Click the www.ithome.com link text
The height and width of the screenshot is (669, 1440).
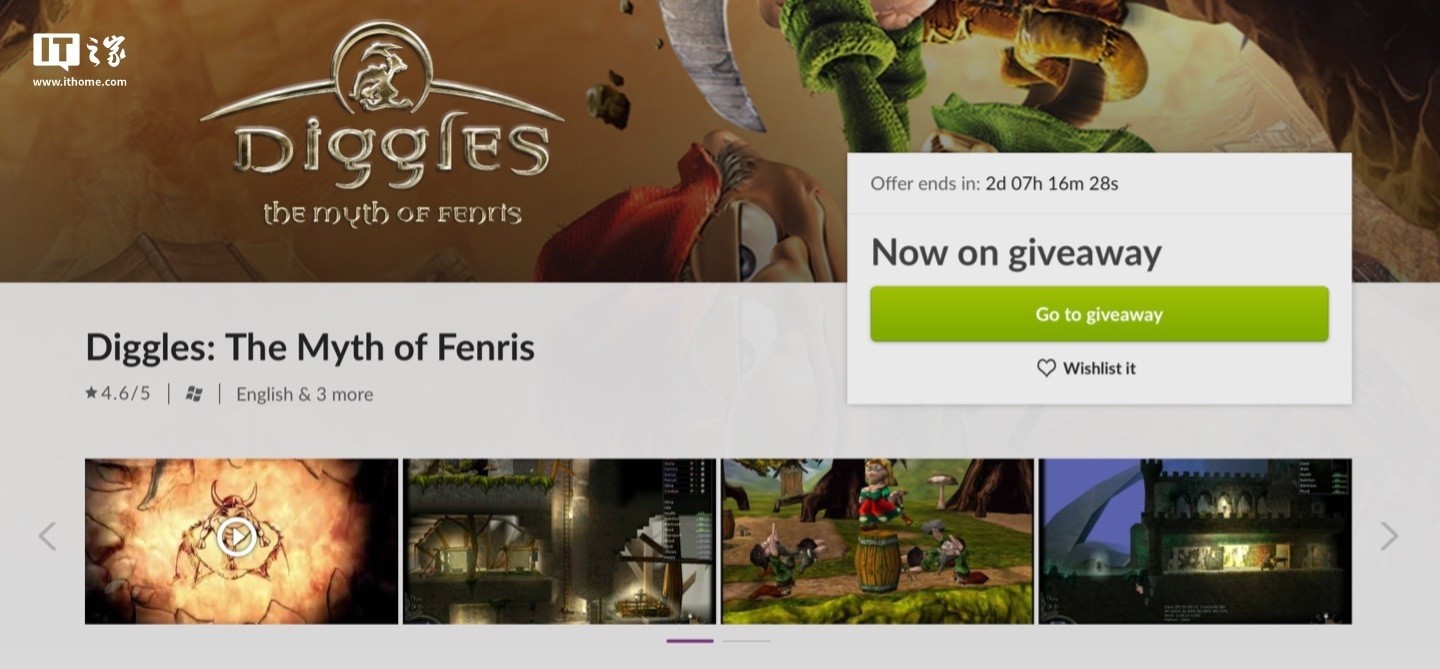(80, 82)
